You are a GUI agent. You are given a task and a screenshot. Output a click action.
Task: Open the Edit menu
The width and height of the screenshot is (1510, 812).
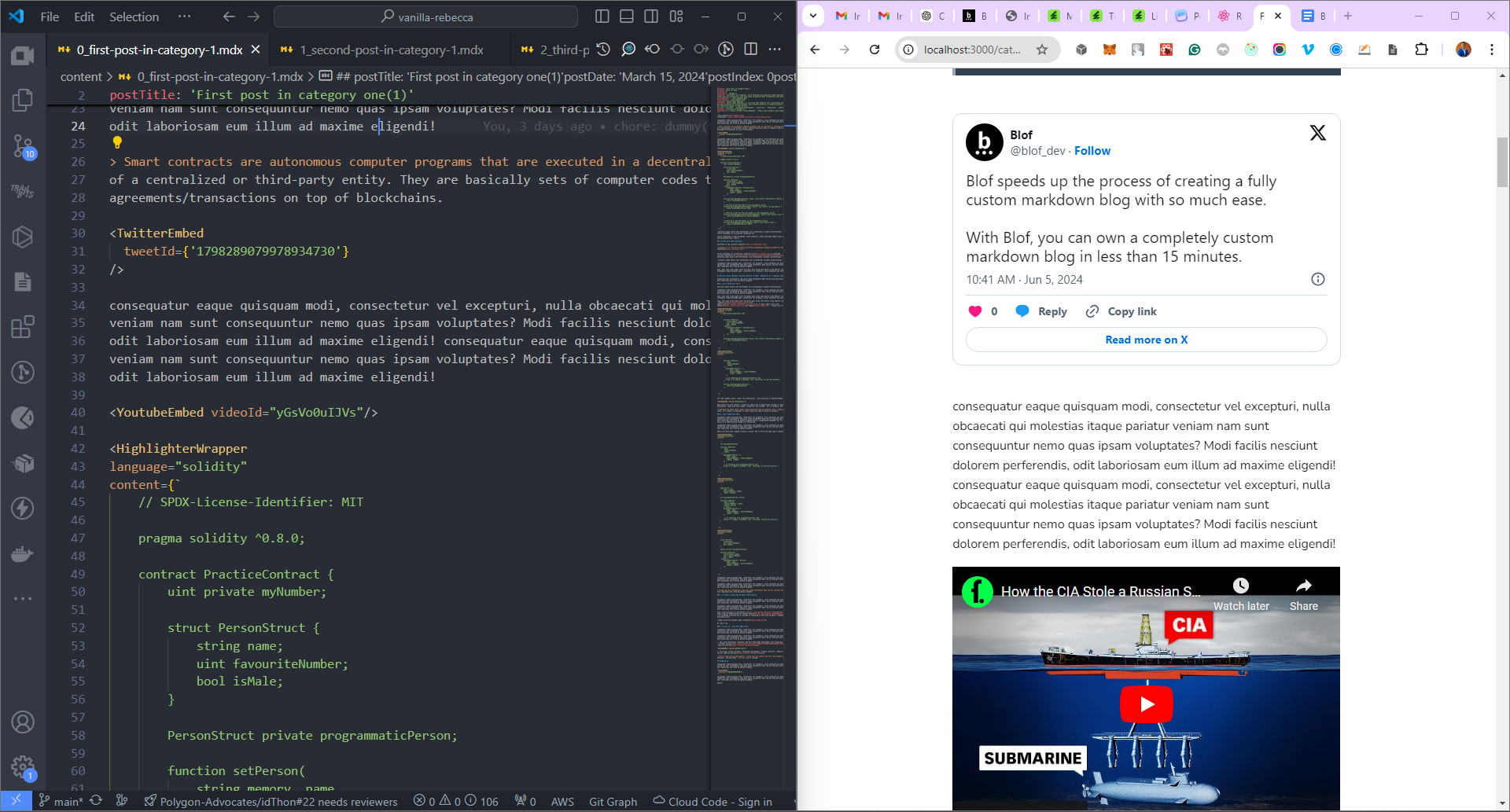84,17
